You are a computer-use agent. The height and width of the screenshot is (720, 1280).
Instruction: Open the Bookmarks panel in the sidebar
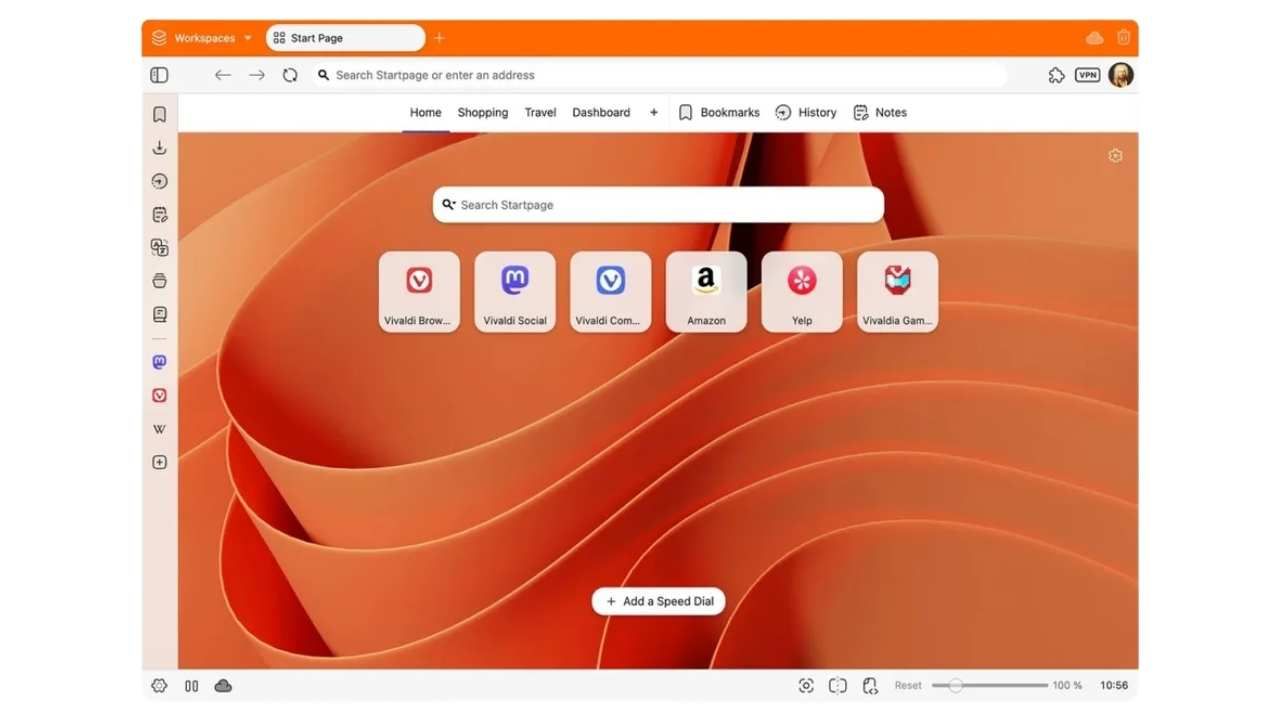click(x=159, y=113)
